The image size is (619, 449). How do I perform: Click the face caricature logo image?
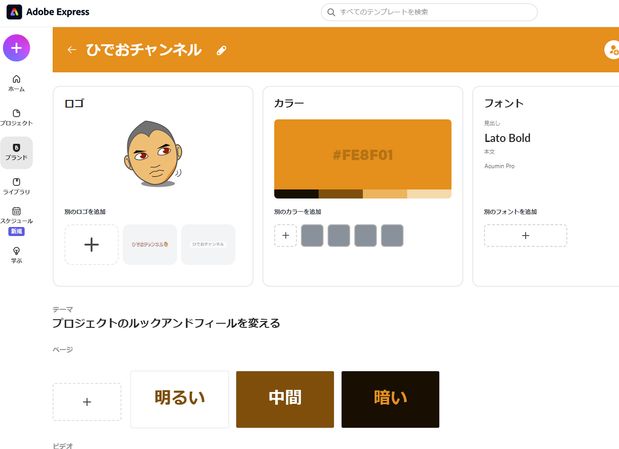pyautogui.click(x=154, y=154)
